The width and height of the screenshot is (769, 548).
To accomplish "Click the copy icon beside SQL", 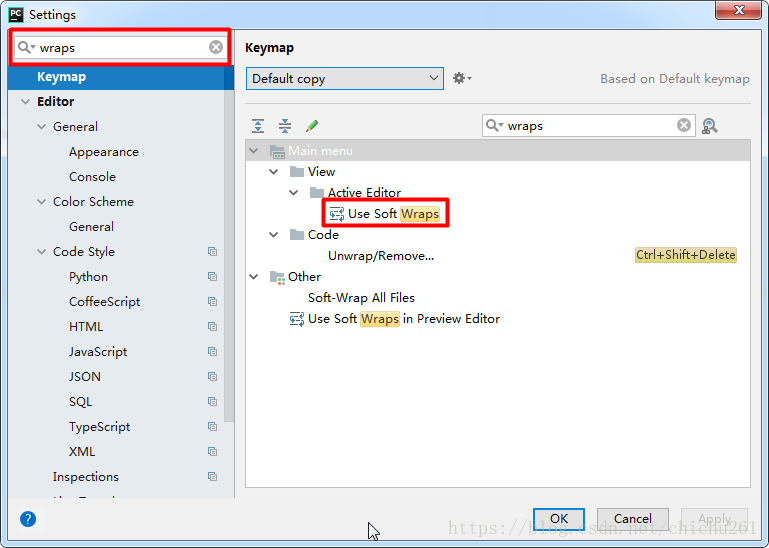I will tap(212, 402).
